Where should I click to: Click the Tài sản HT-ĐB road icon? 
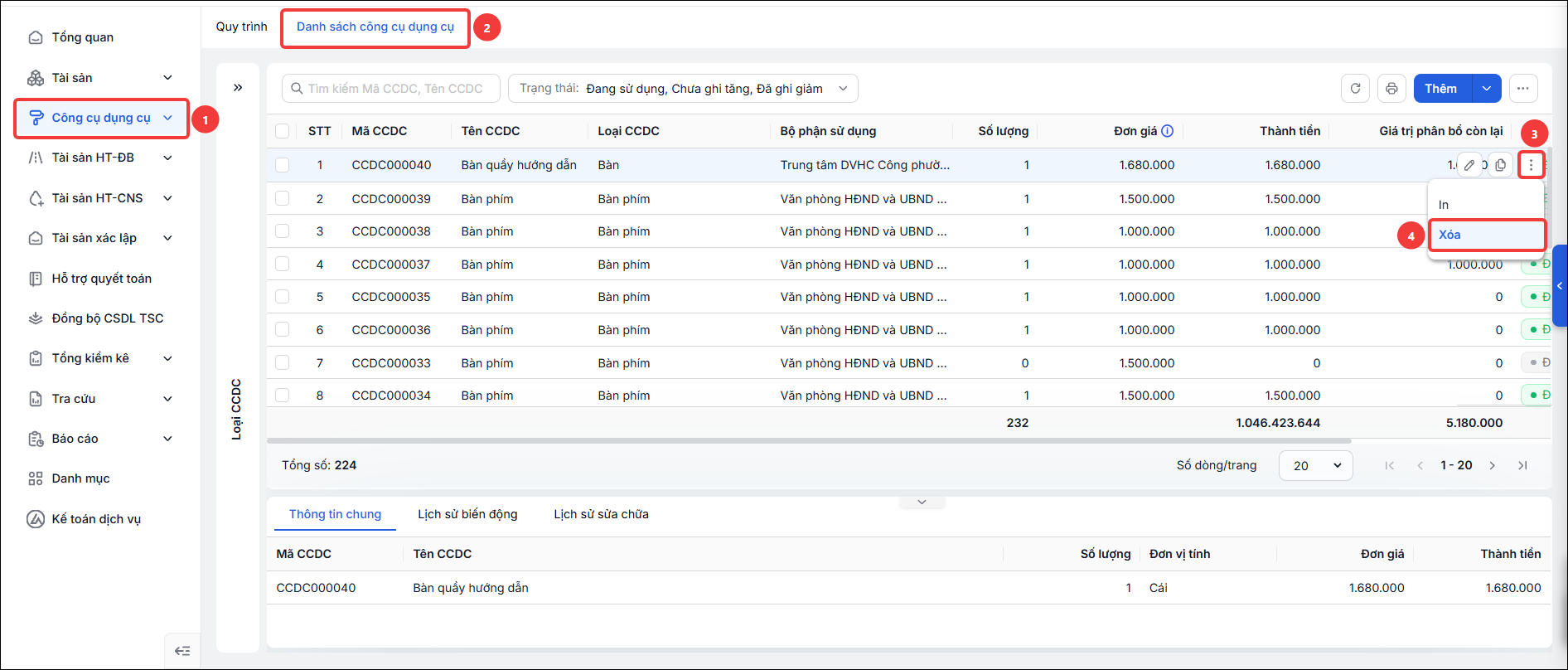[x=36, y=158]
